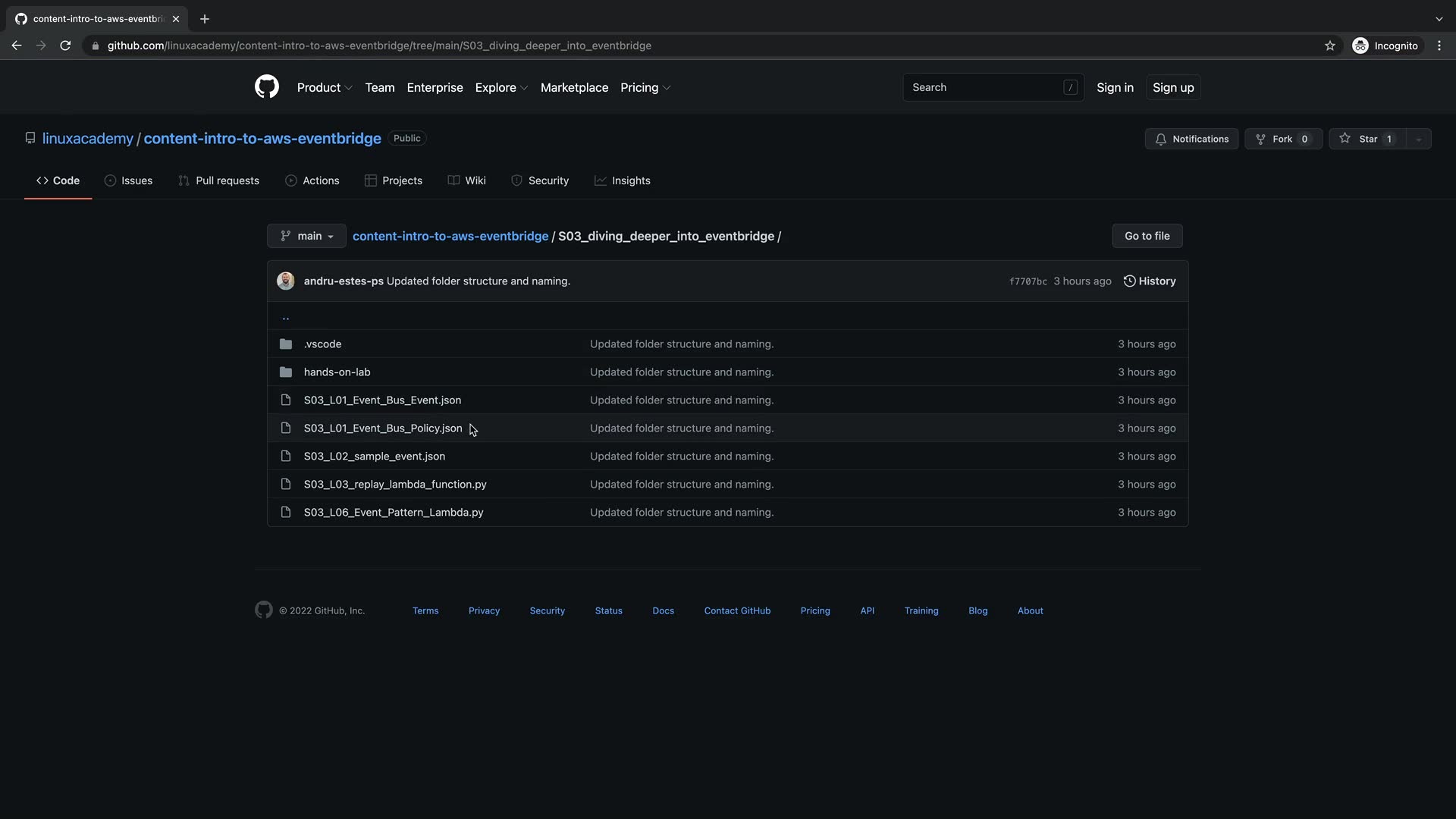The image size is (1456, 819).
Task: Open the .vscode folder
Action: pos(322,344)
